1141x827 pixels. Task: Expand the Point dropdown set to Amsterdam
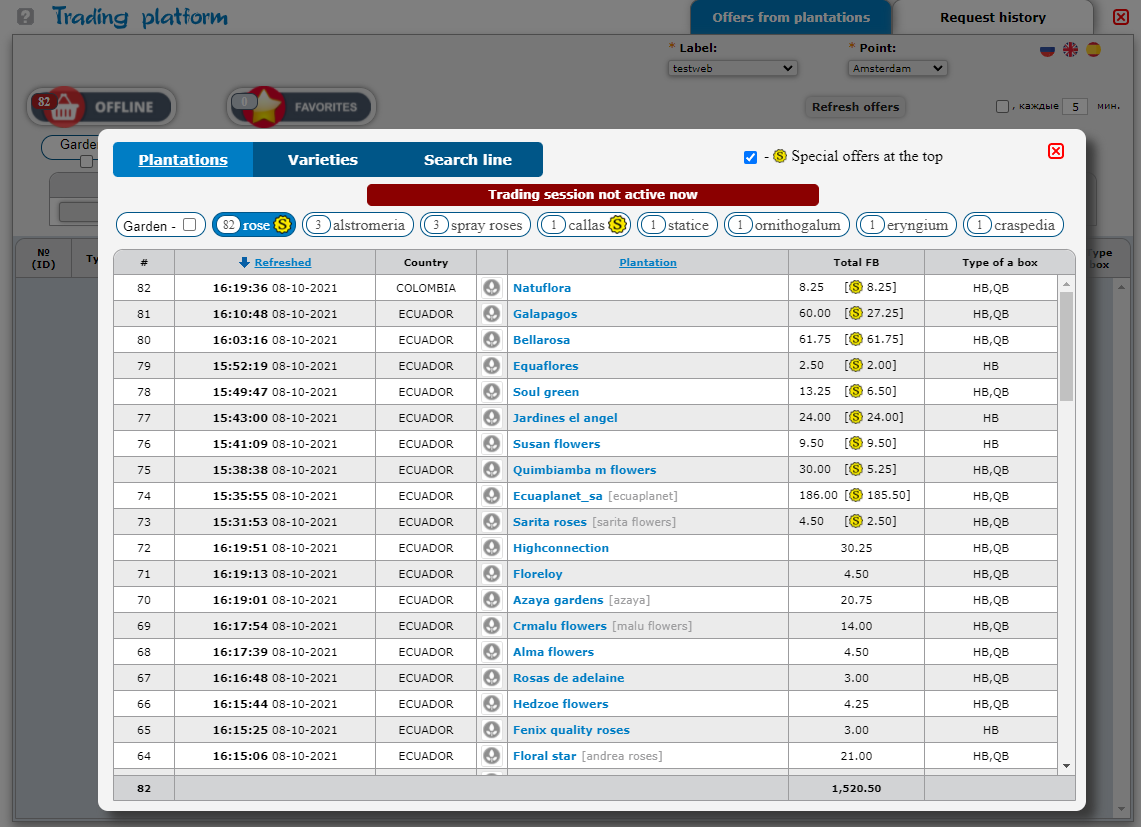(x=897, y=68)
